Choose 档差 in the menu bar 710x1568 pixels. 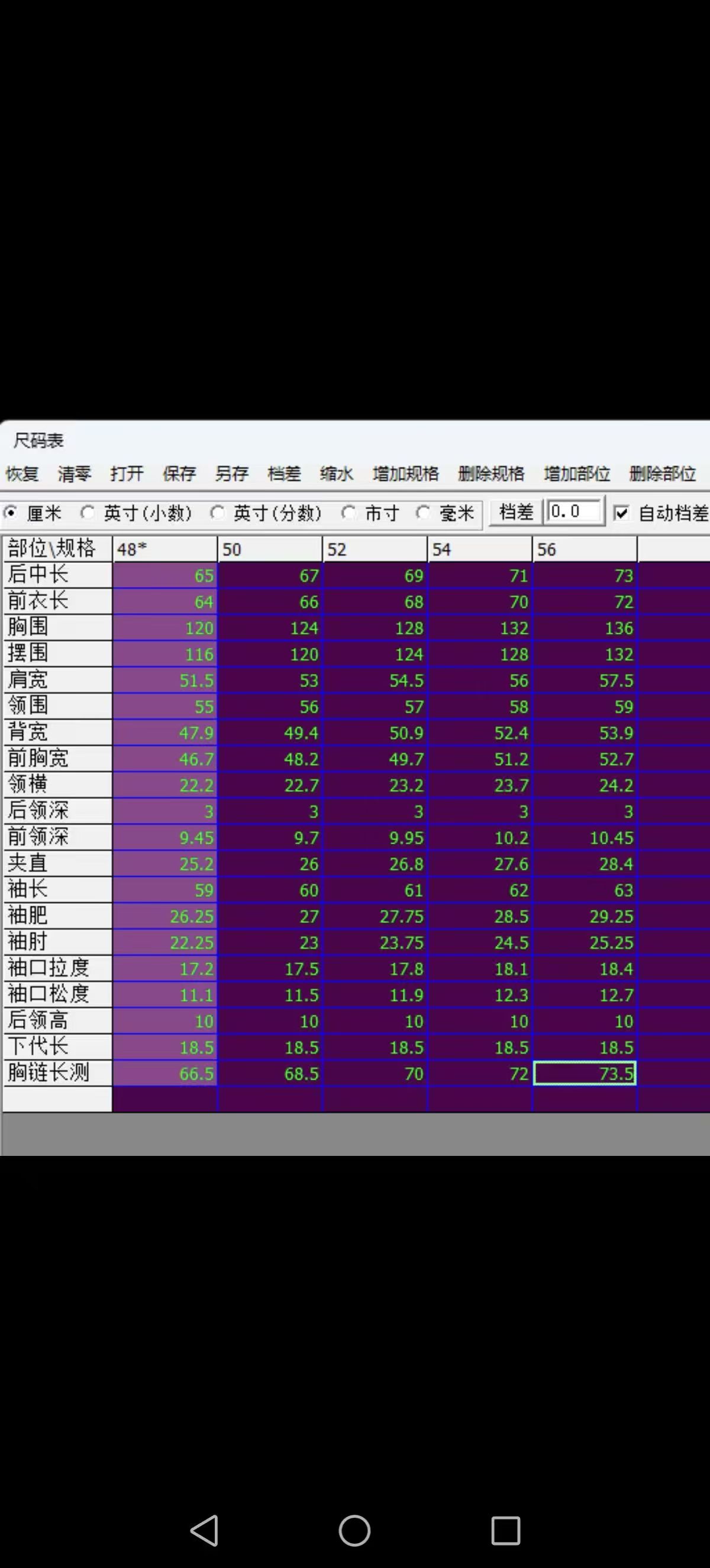(285, 474)
